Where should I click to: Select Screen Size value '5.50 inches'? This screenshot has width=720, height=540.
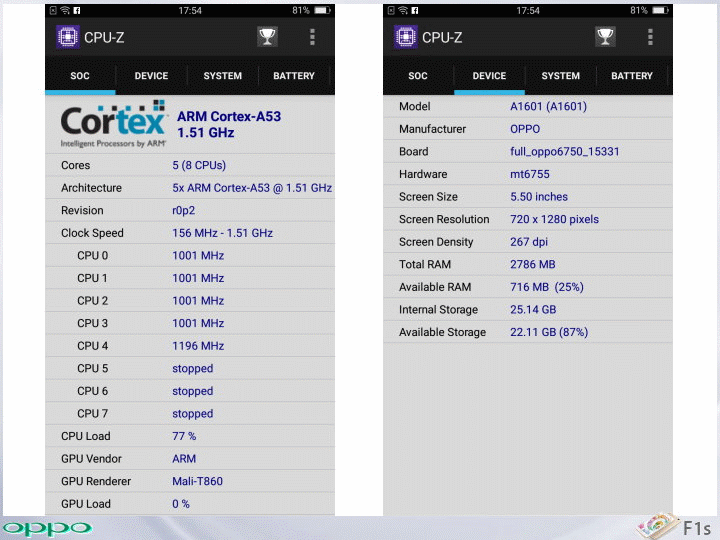tap(539, 197)
